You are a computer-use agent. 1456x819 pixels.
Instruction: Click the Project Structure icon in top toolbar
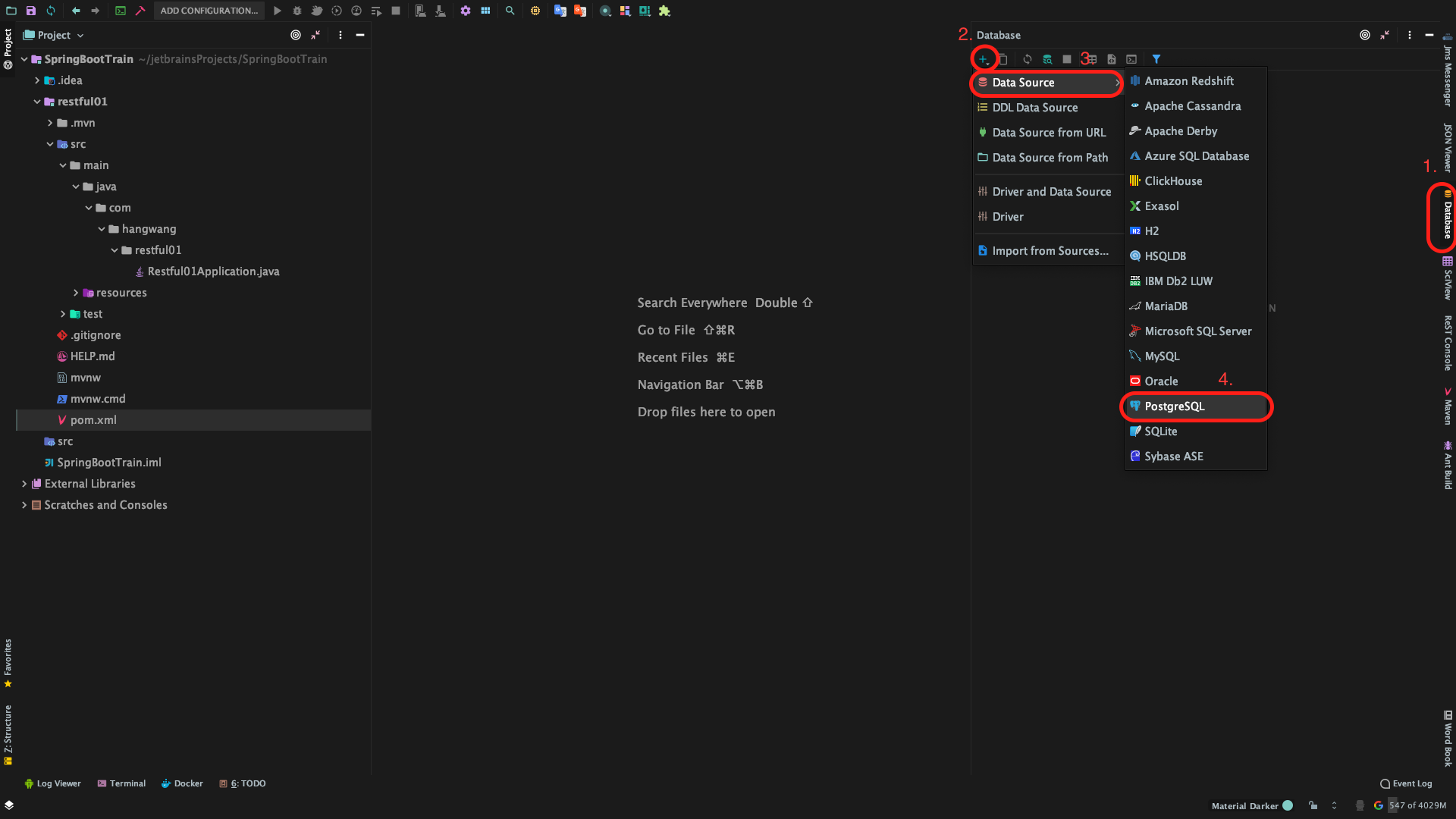(x=485, y=11)
